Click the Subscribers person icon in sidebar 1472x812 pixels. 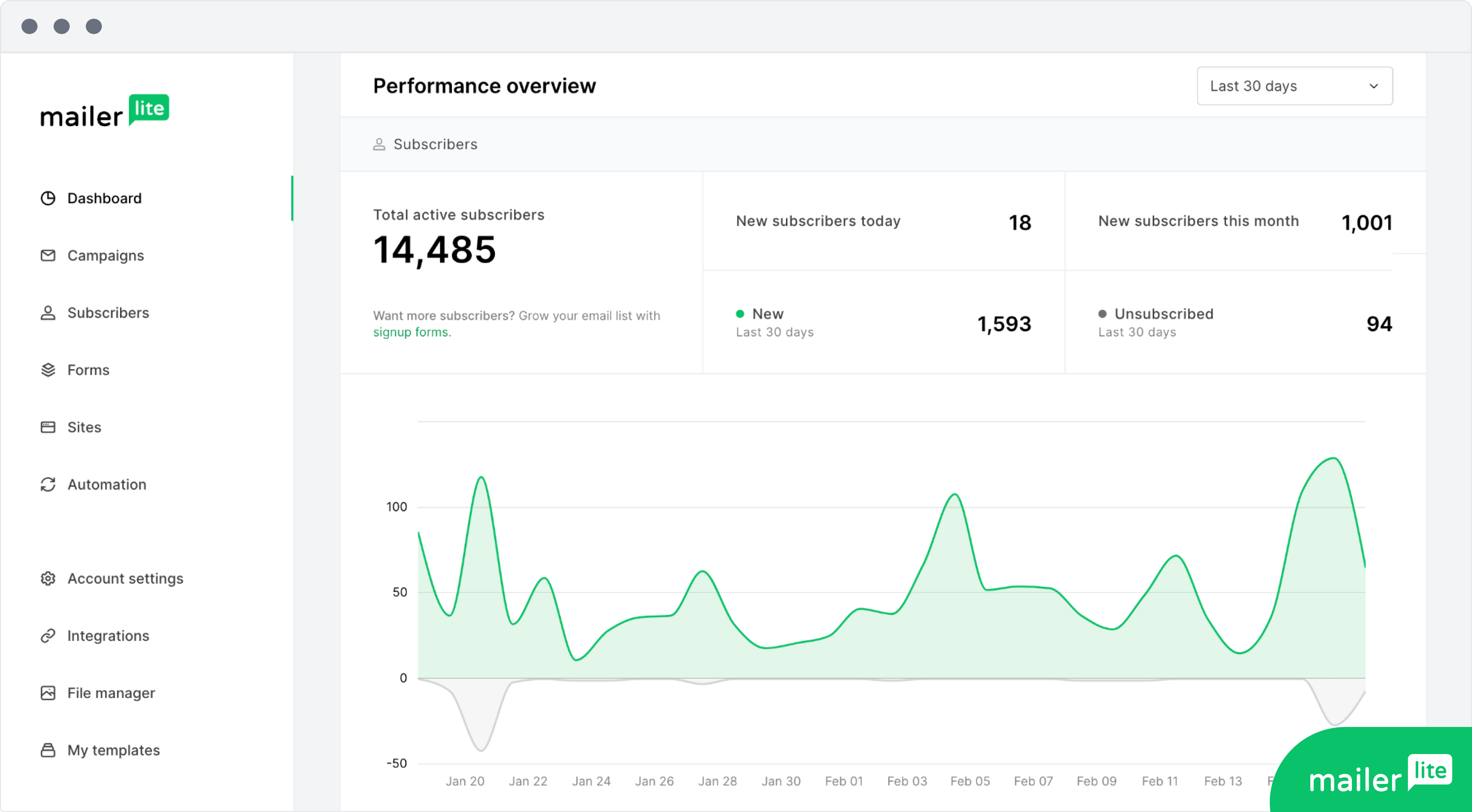[49, 313]
